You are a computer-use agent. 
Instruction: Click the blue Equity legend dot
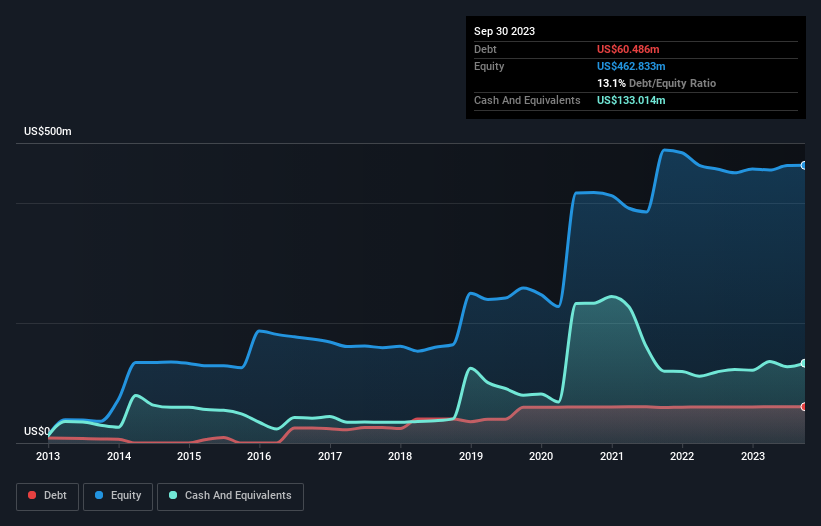coord(99,495)
